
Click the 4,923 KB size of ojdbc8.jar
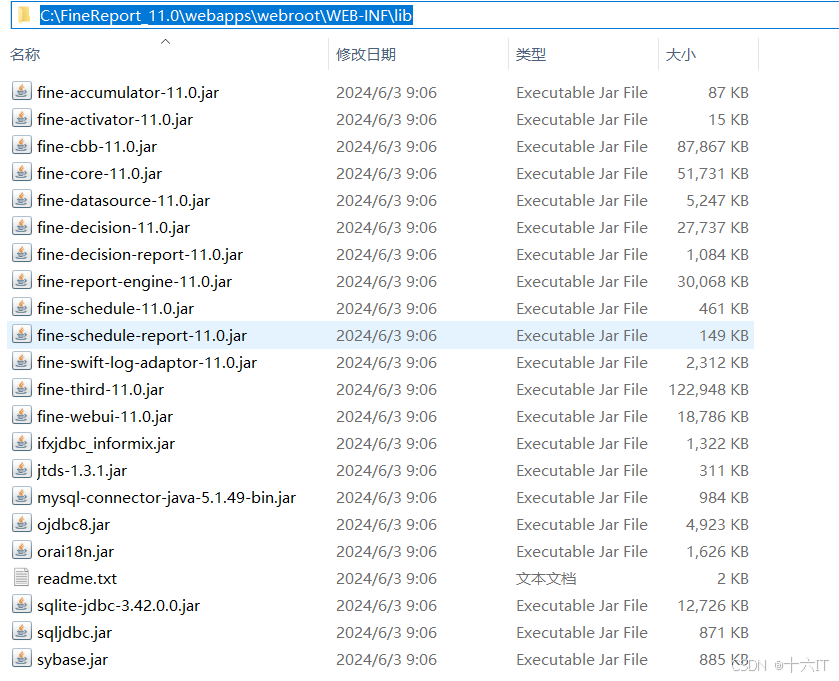(717, 525)
